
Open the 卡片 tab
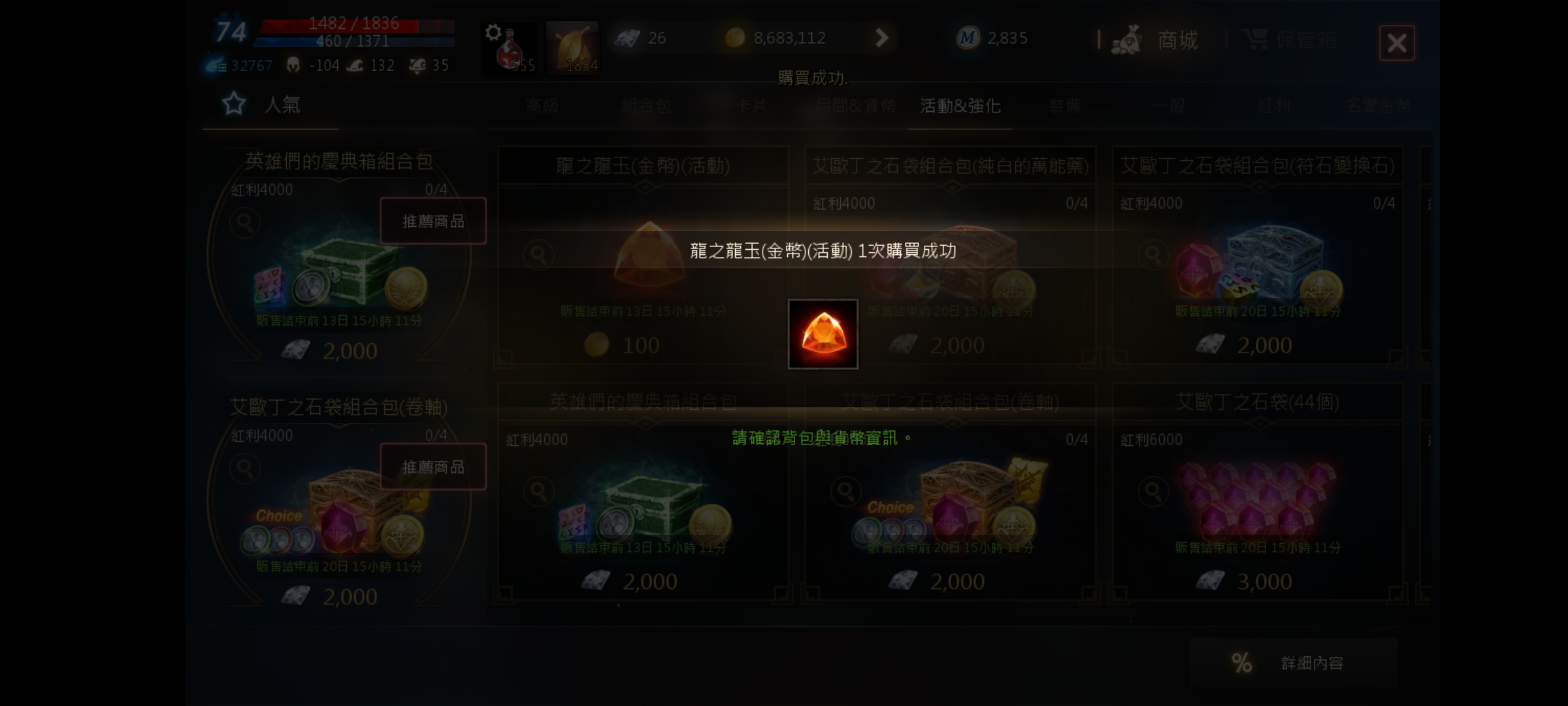click(751, 106)
